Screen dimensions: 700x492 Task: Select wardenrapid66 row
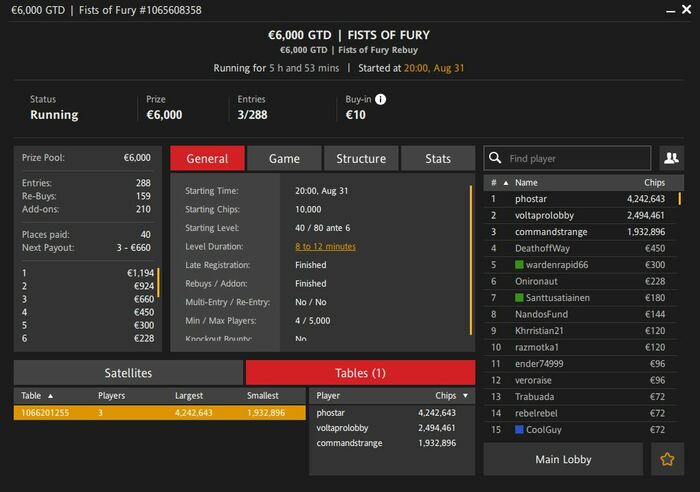580,265
